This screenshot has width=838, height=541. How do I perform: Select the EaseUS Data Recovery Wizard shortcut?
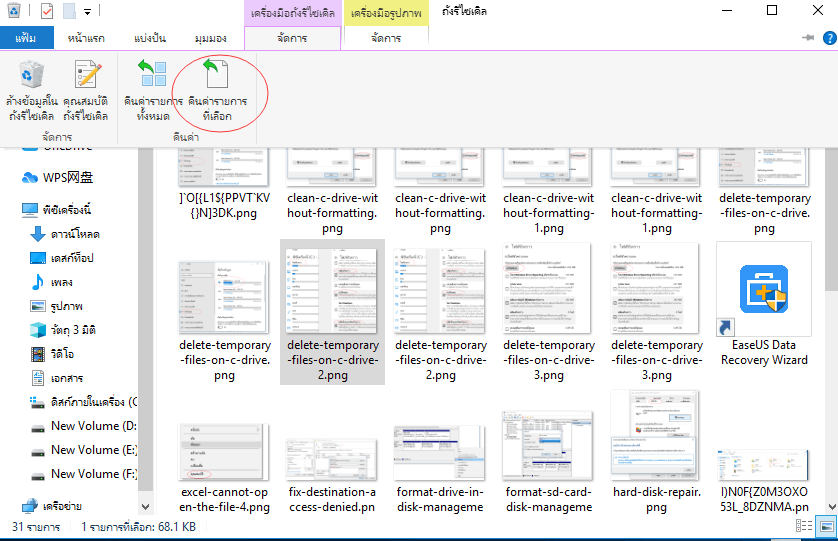764,305
